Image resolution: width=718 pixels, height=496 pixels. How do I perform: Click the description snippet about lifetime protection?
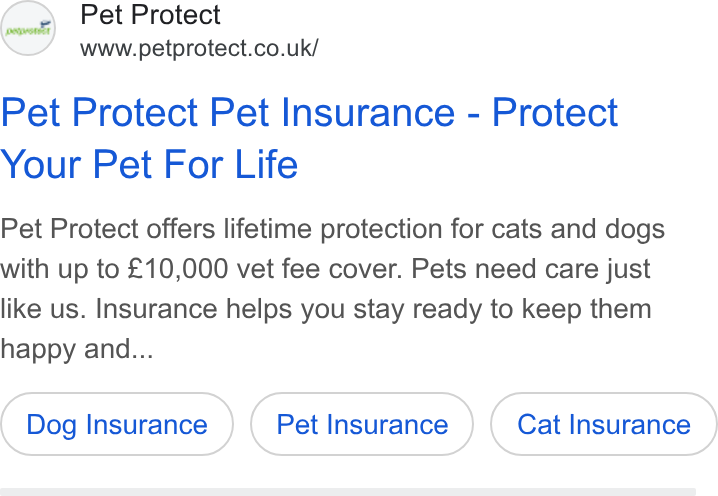click(x=332, y=289)
